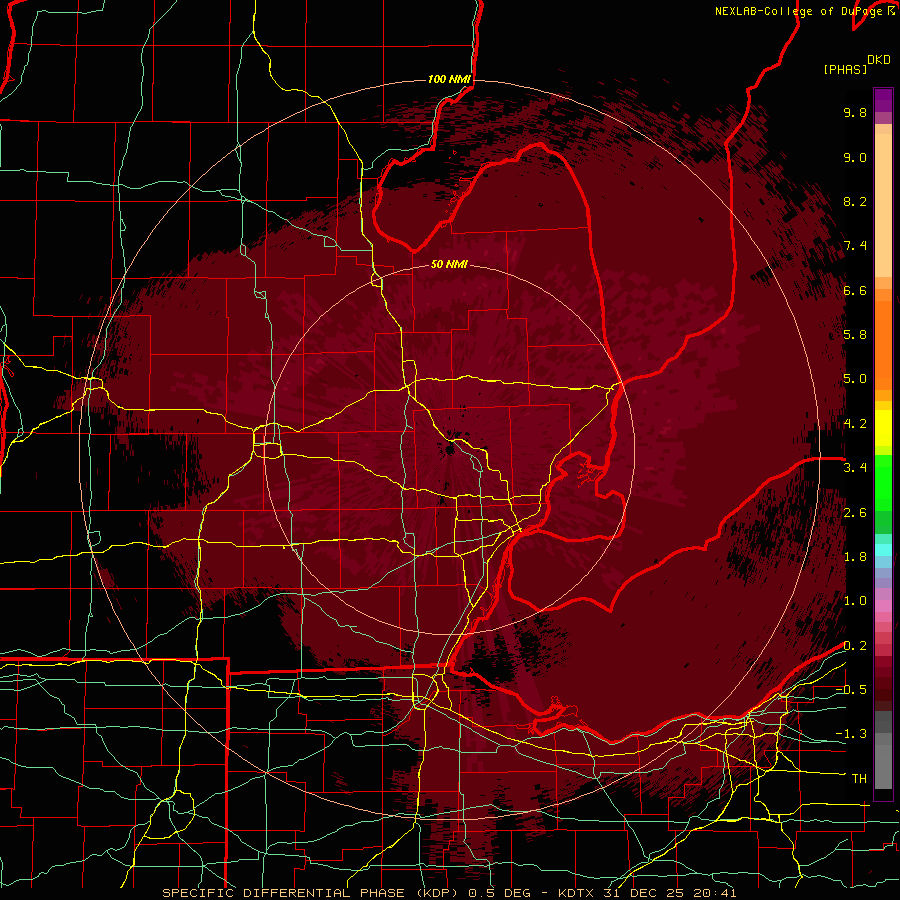Select the 8.2 legend value
900x900 pixels.
[x=855, y=201]
